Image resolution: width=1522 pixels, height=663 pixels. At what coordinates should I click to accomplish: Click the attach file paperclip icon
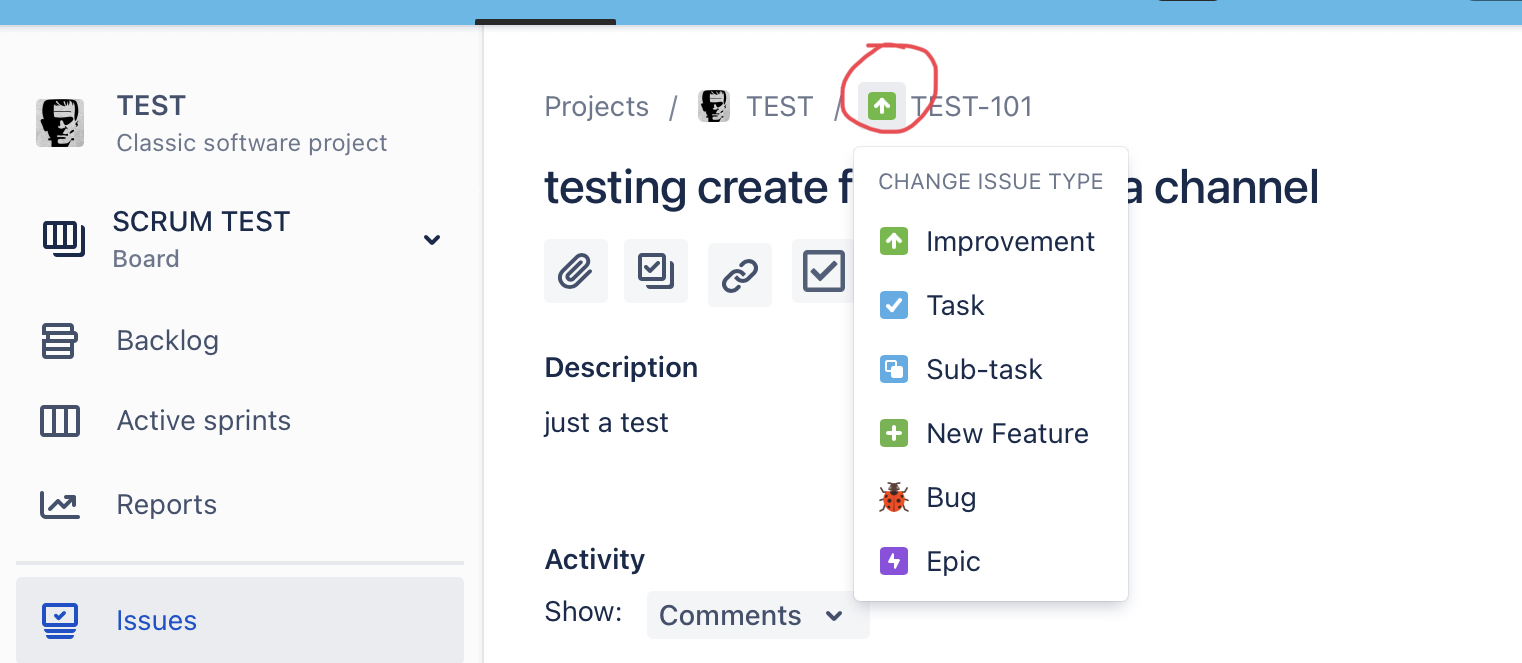coord(576,270)
